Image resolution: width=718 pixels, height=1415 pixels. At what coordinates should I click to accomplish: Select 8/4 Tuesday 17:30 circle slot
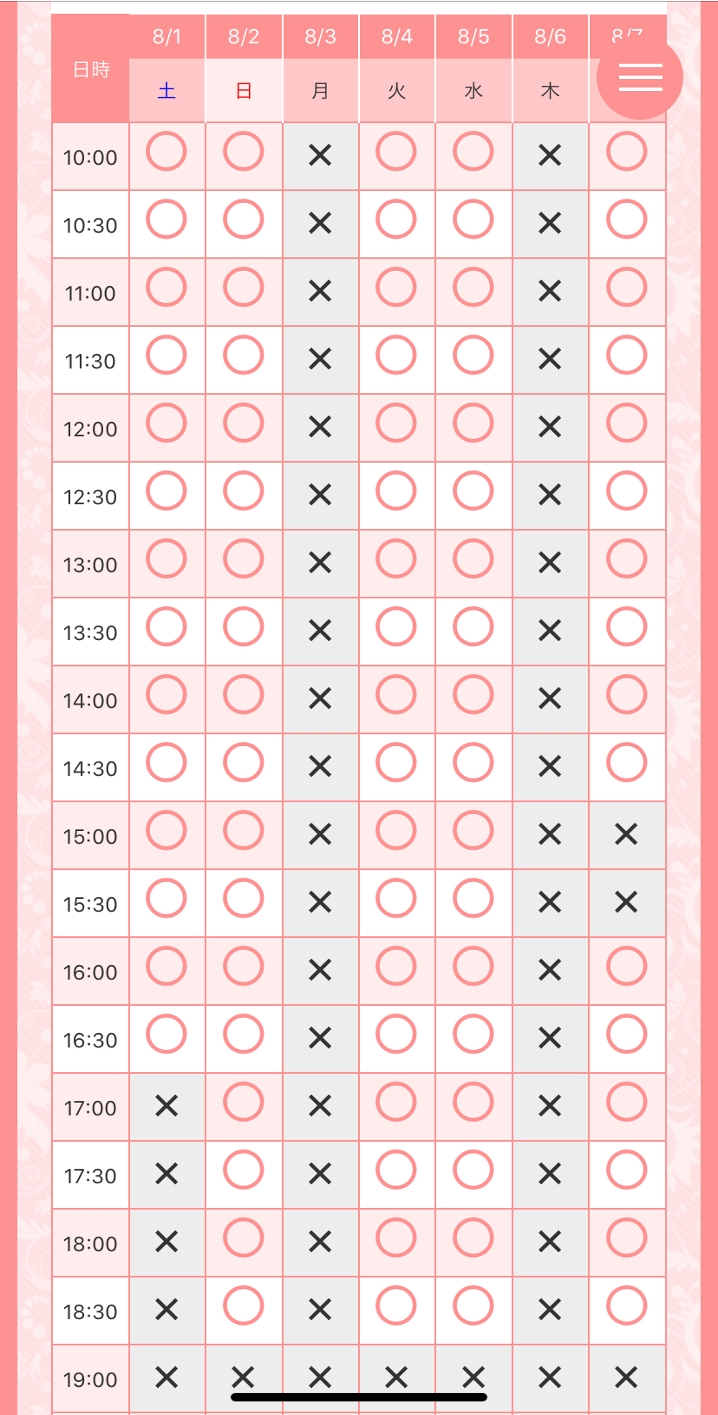pyautogui.click(x=397, y=1170)
